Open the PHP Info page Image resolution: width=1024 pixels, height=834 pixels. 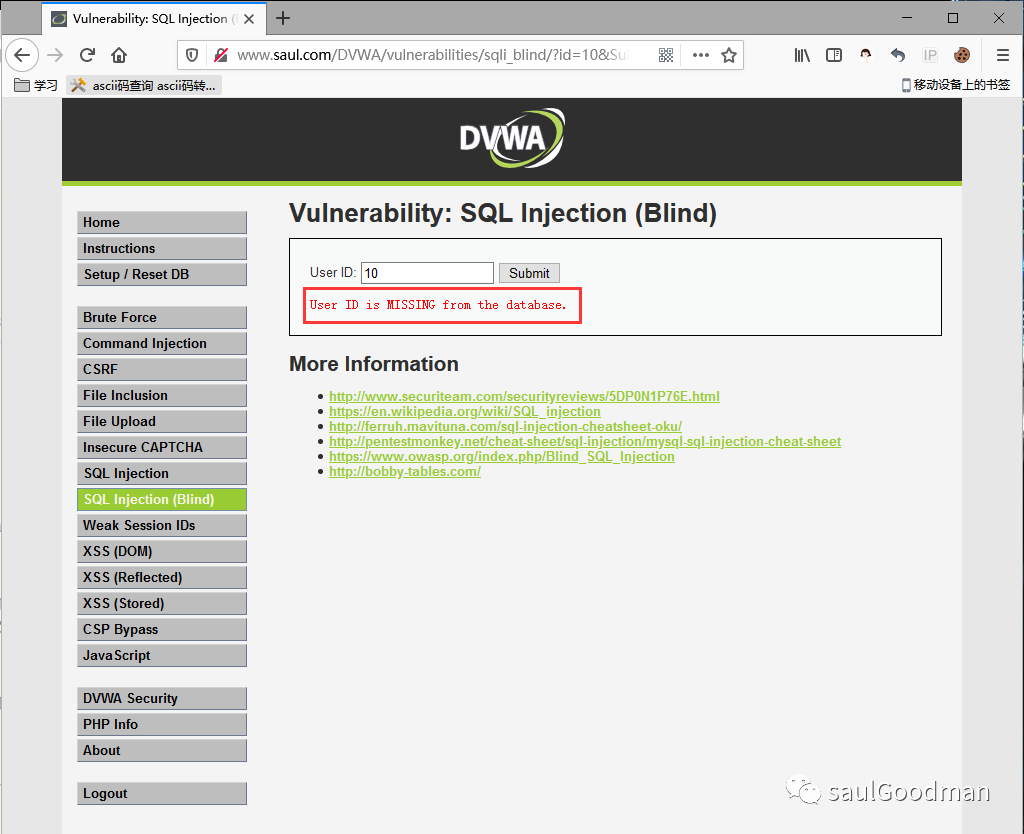162,724
